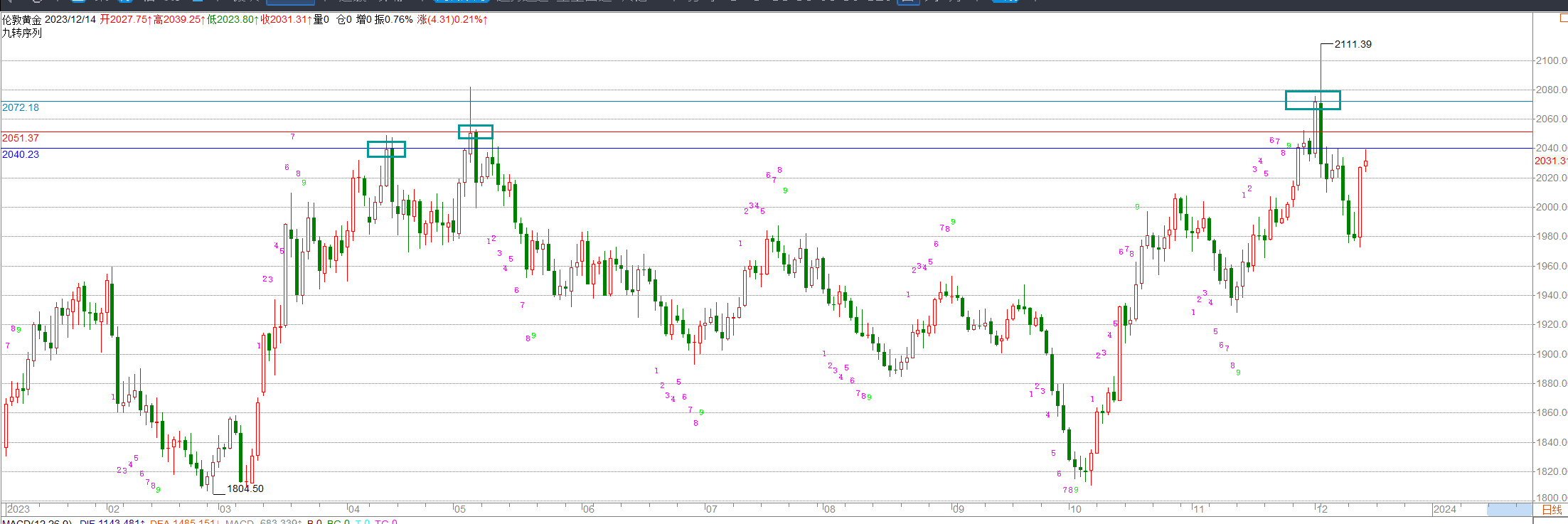
Task: Select the red 2051.37 price line label
Action: [x=21, y=138]
